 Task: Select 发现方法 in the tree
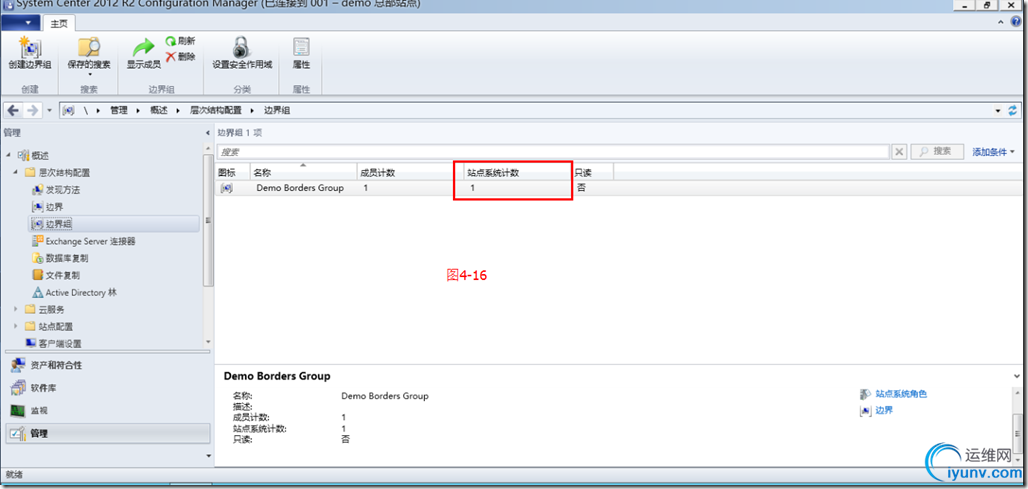coord(56,190)
